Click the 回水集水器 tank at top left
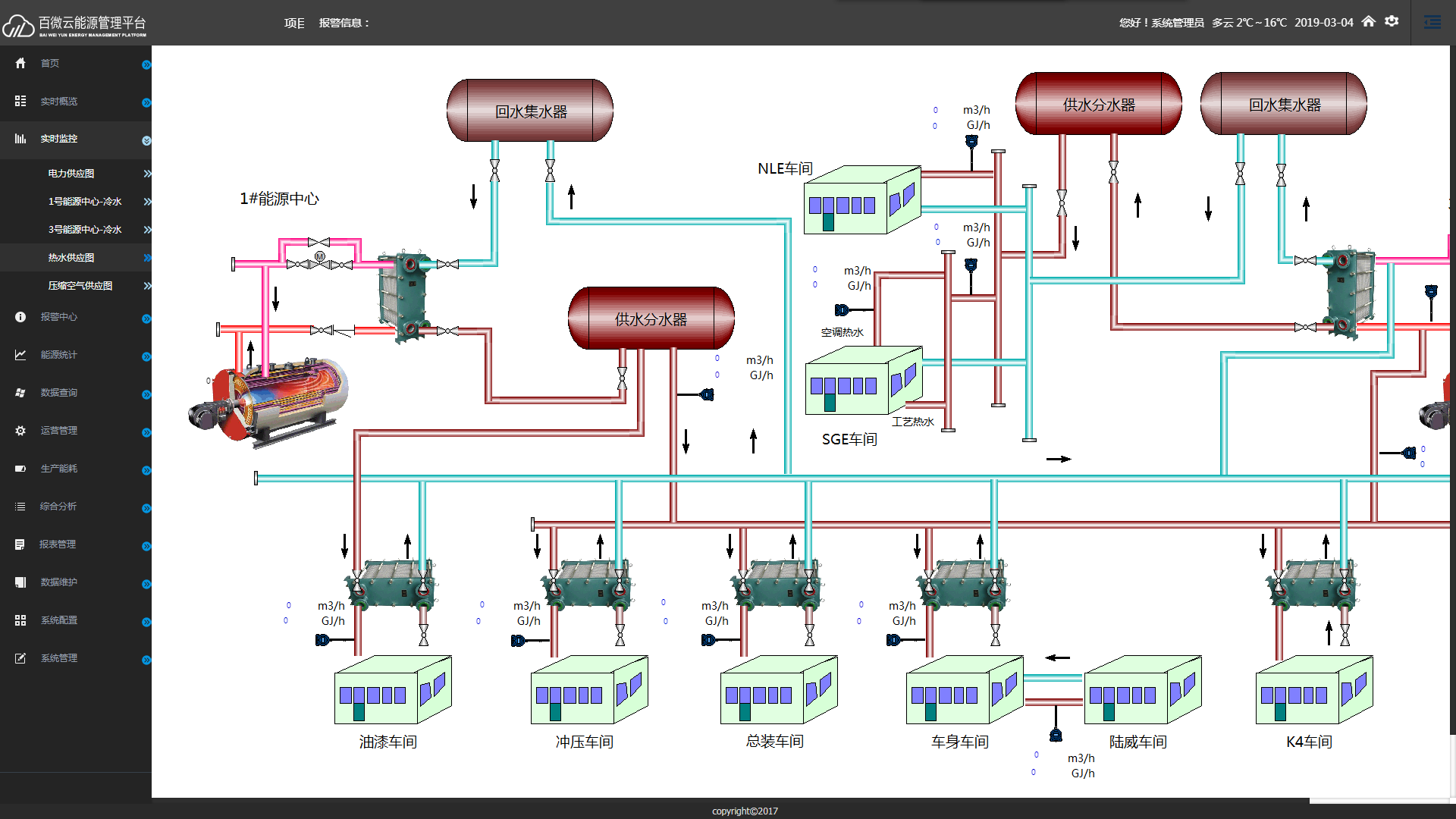This screenshot has height=819, width=1456. 530,111
